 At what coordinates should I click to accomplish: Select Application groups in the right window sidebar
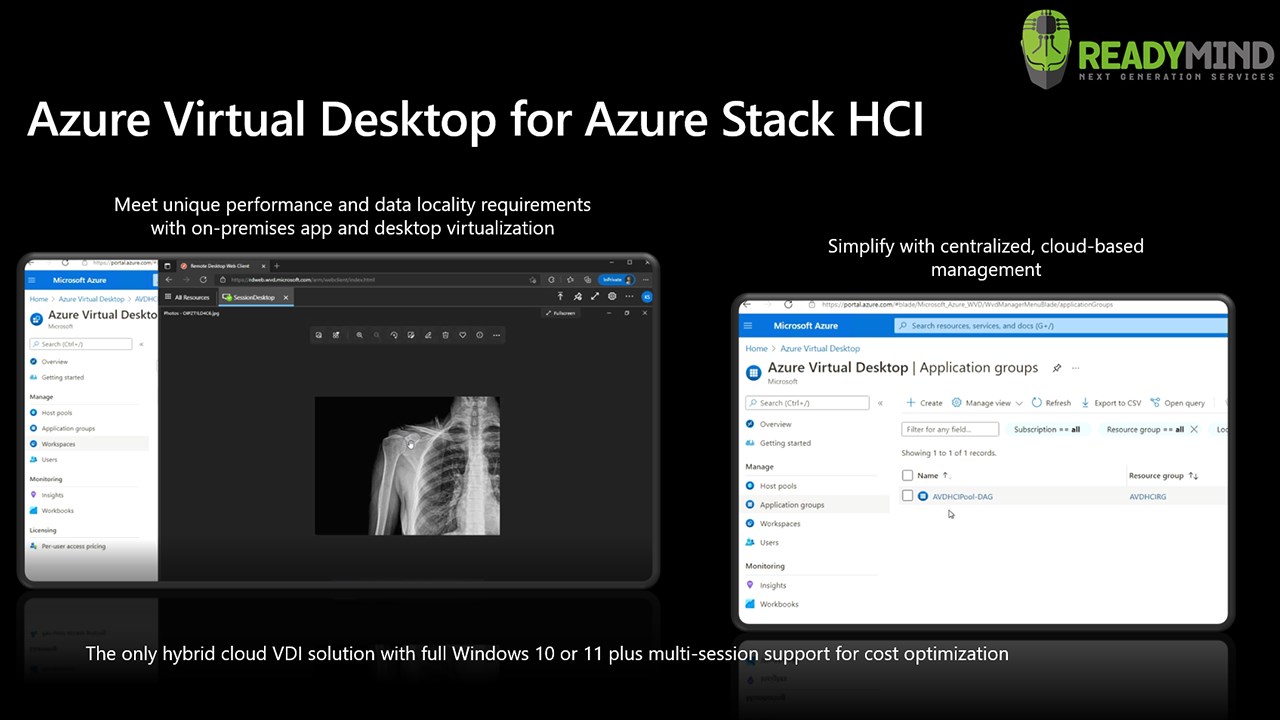click(x=815, y=505)
